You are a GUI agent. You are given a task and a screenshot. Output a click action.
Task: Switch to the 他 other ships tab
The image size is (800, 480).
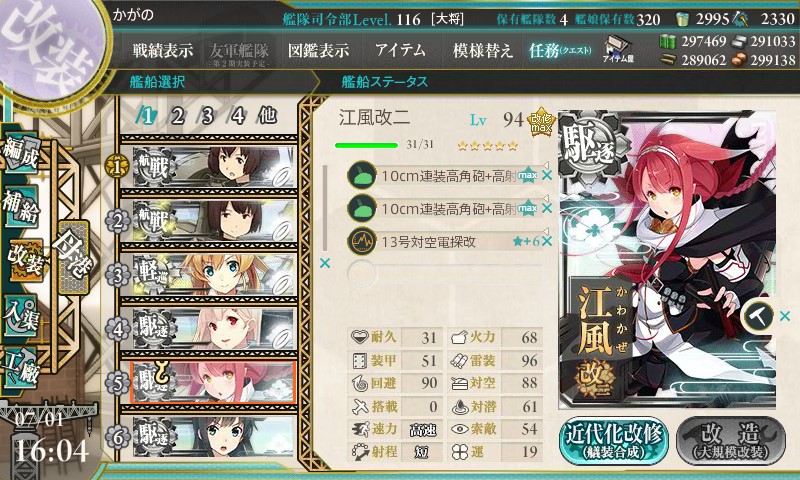pos(267,116)
